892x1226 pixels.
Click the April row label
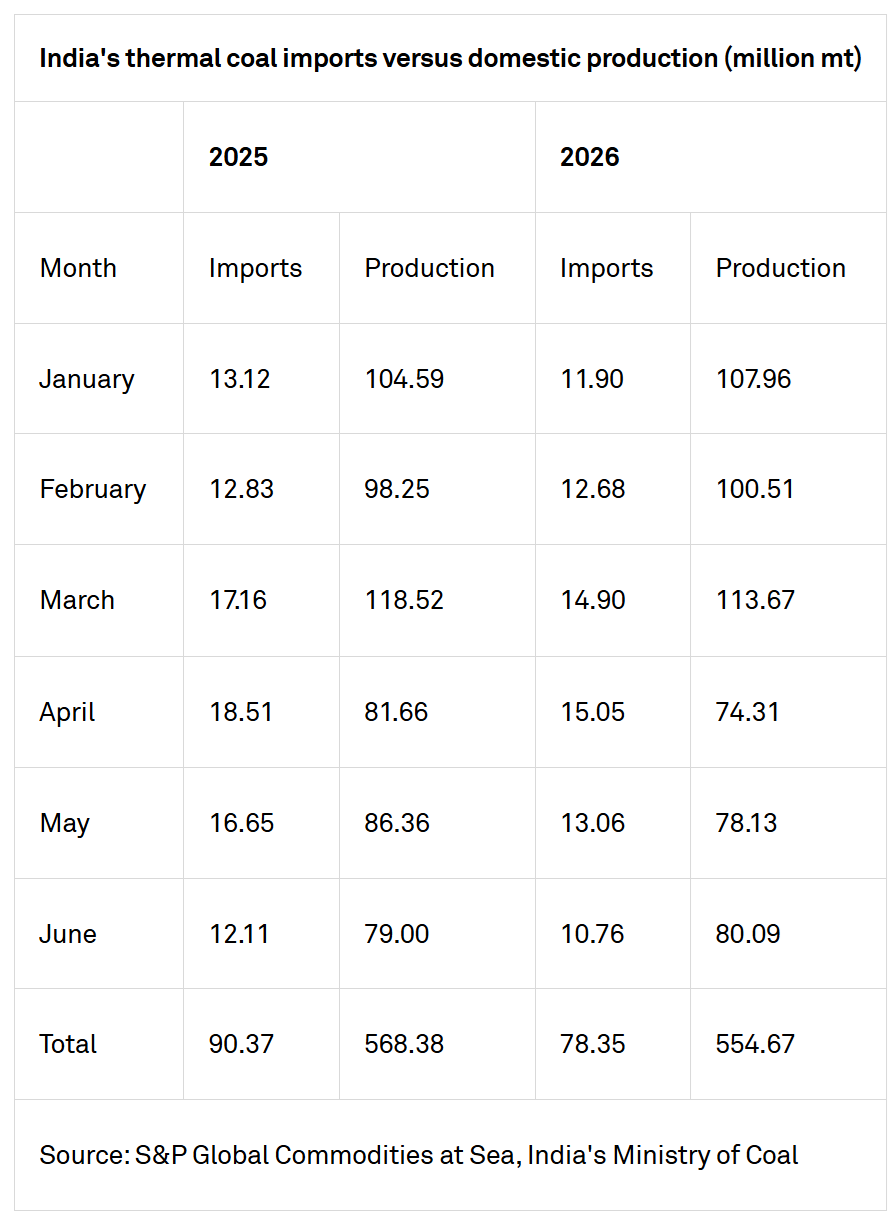point(66,712)
